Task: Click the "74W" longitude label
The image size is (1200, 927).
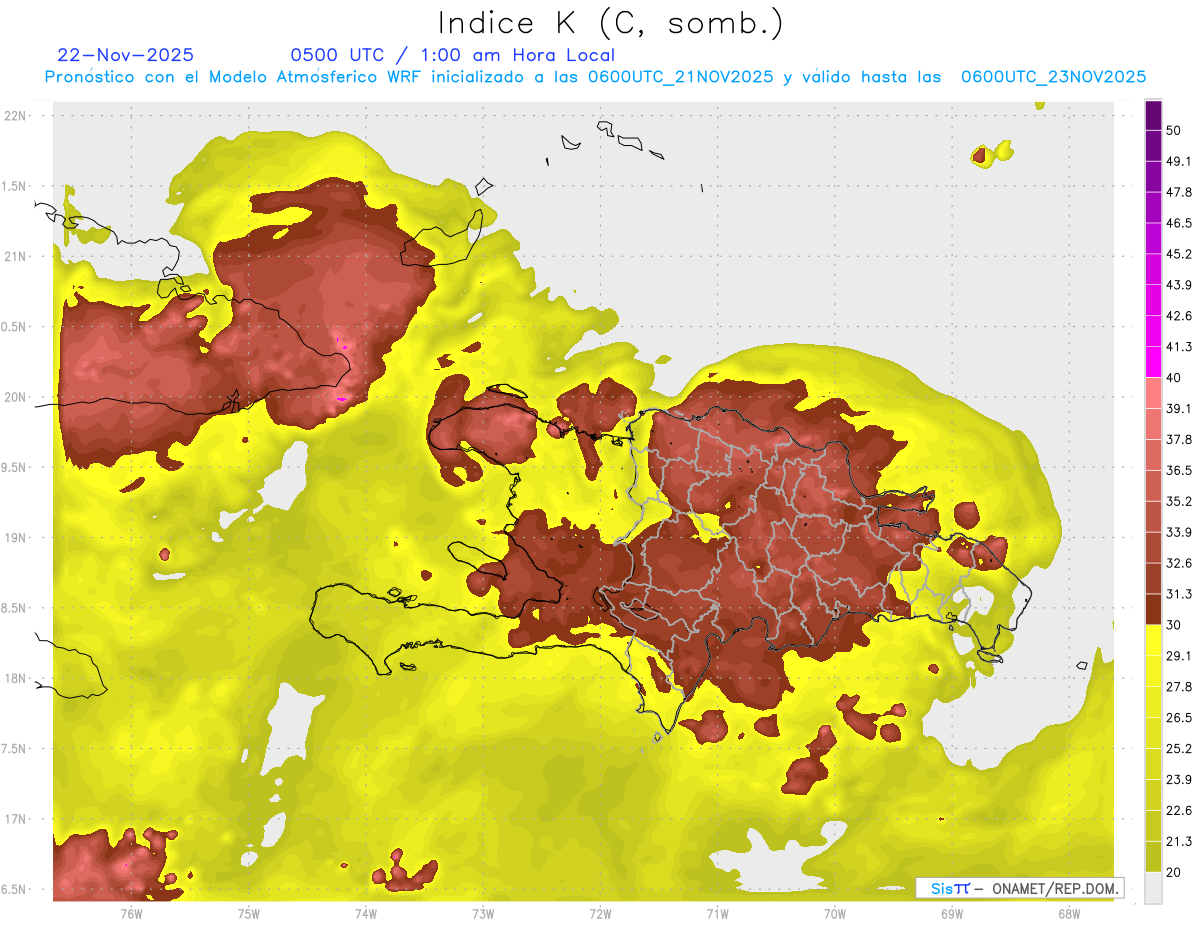Action: coord(365,913)
